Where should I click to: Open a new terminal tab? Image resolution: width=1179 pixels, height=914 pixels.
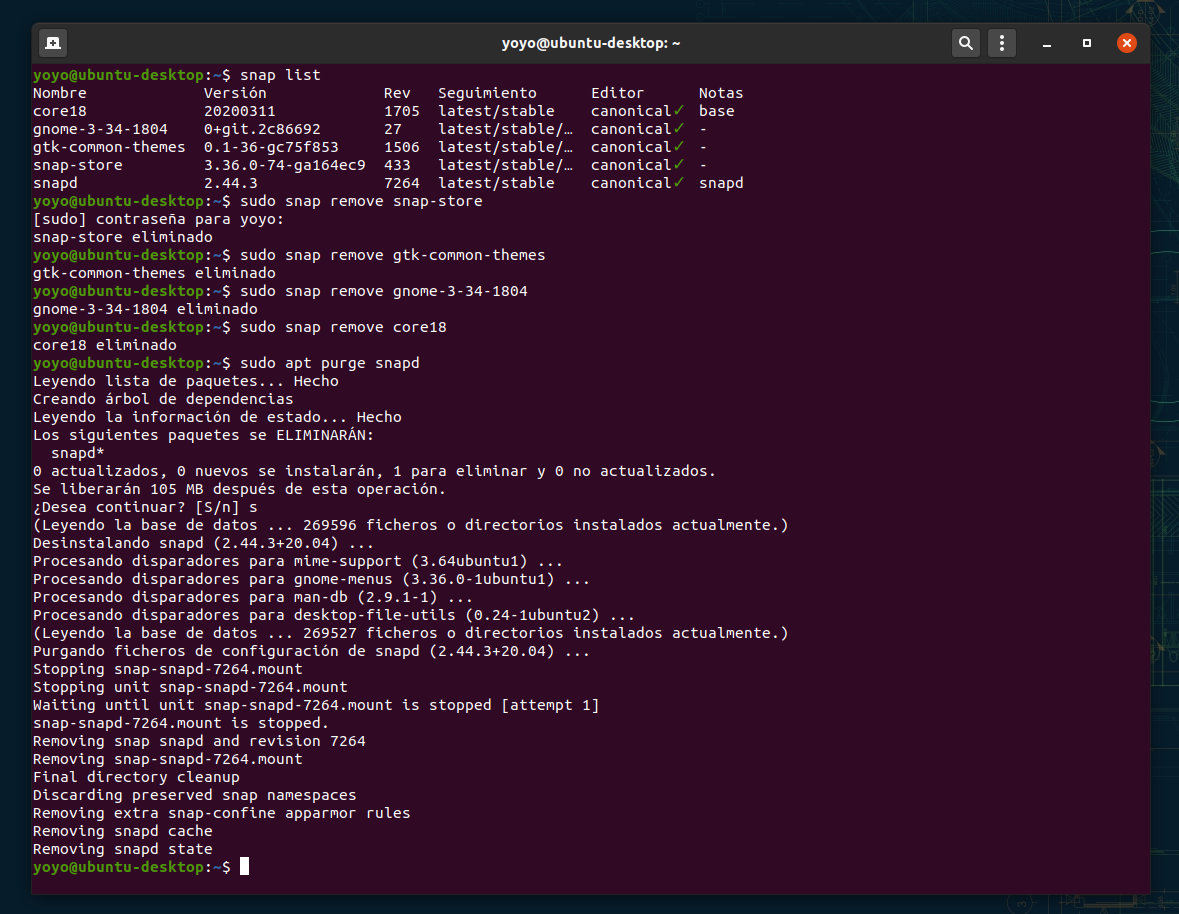click(53, 43)
